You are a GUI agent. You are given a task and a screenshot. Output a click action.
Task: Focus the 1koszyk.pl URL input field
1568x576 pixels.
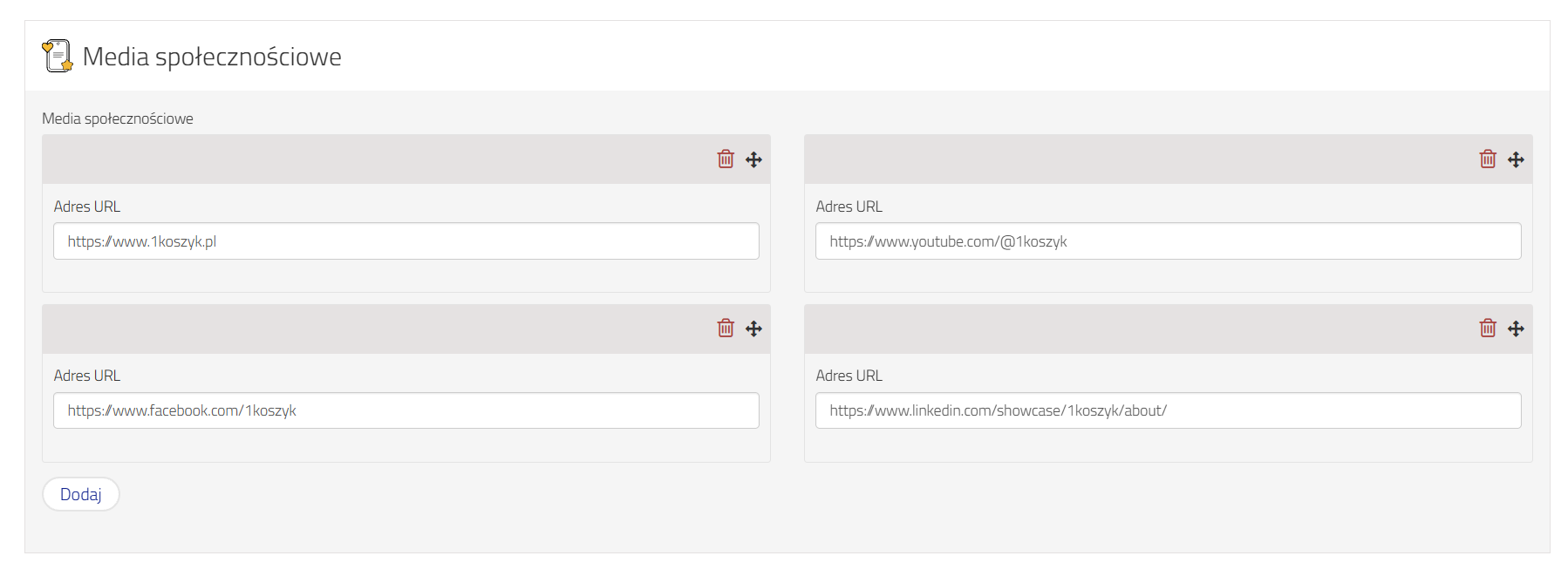[x=406, y=241]
